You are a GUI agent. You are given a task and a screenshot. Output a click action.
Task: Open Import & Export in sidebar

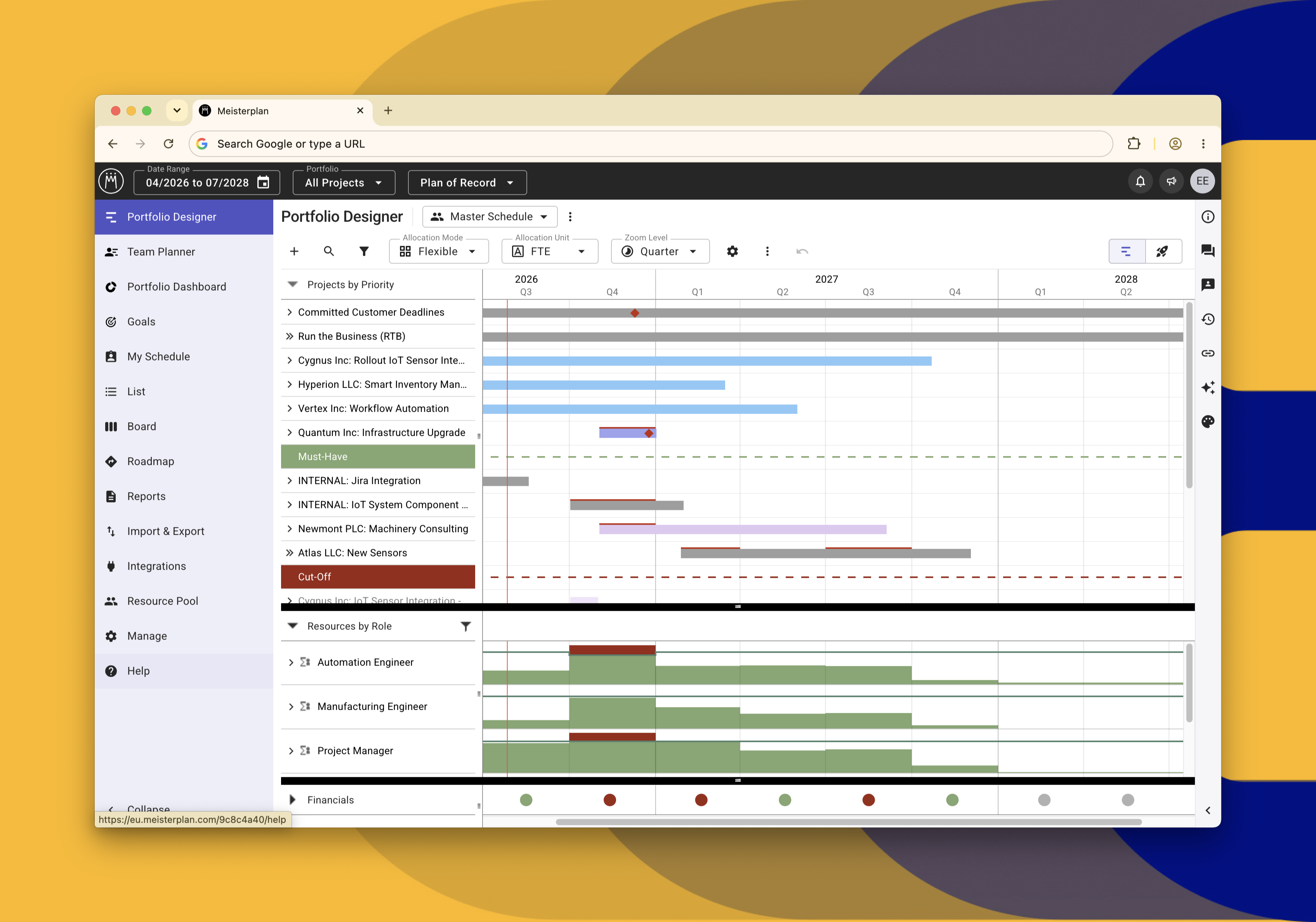coord(183,531)
